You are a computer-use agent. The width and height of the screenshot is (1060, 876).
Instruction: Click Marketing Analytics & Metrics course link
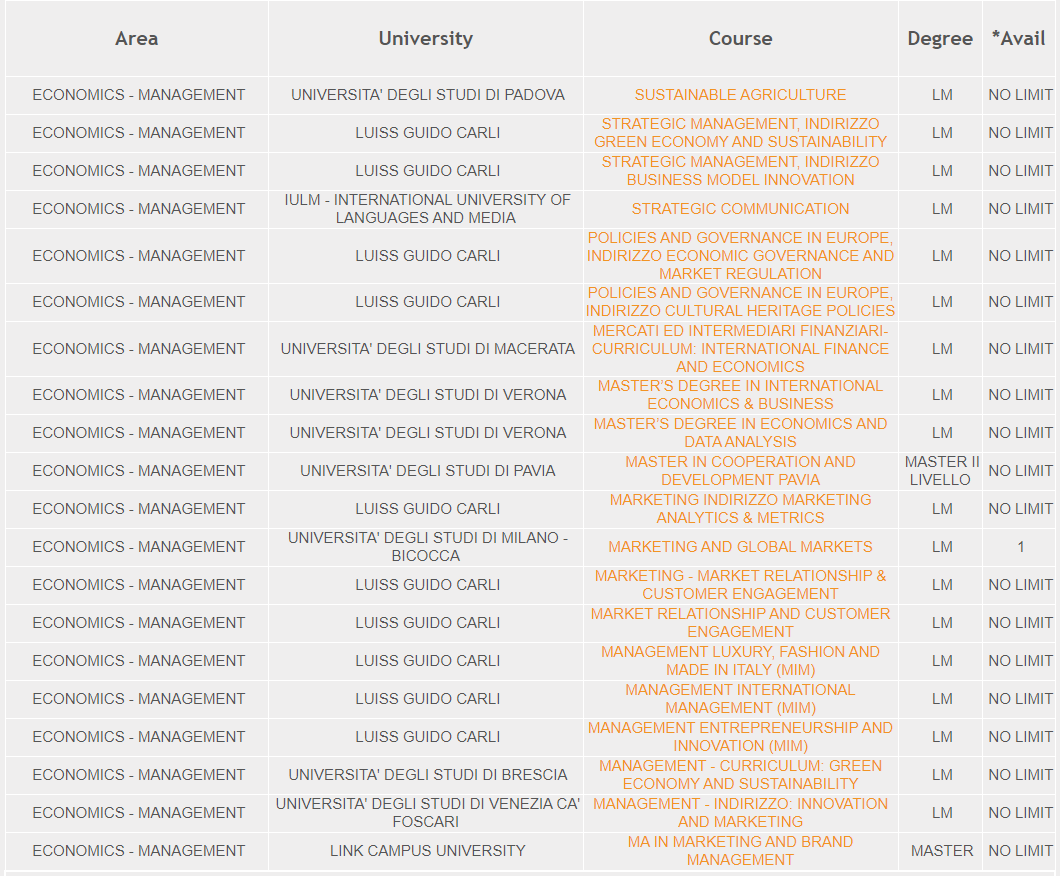[740, 509]
